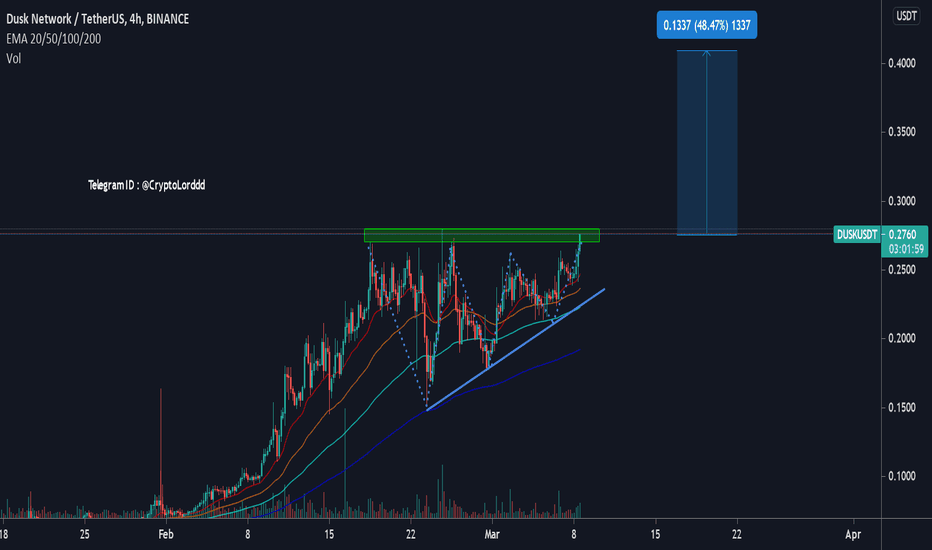Open the USDT currency button

906,16
